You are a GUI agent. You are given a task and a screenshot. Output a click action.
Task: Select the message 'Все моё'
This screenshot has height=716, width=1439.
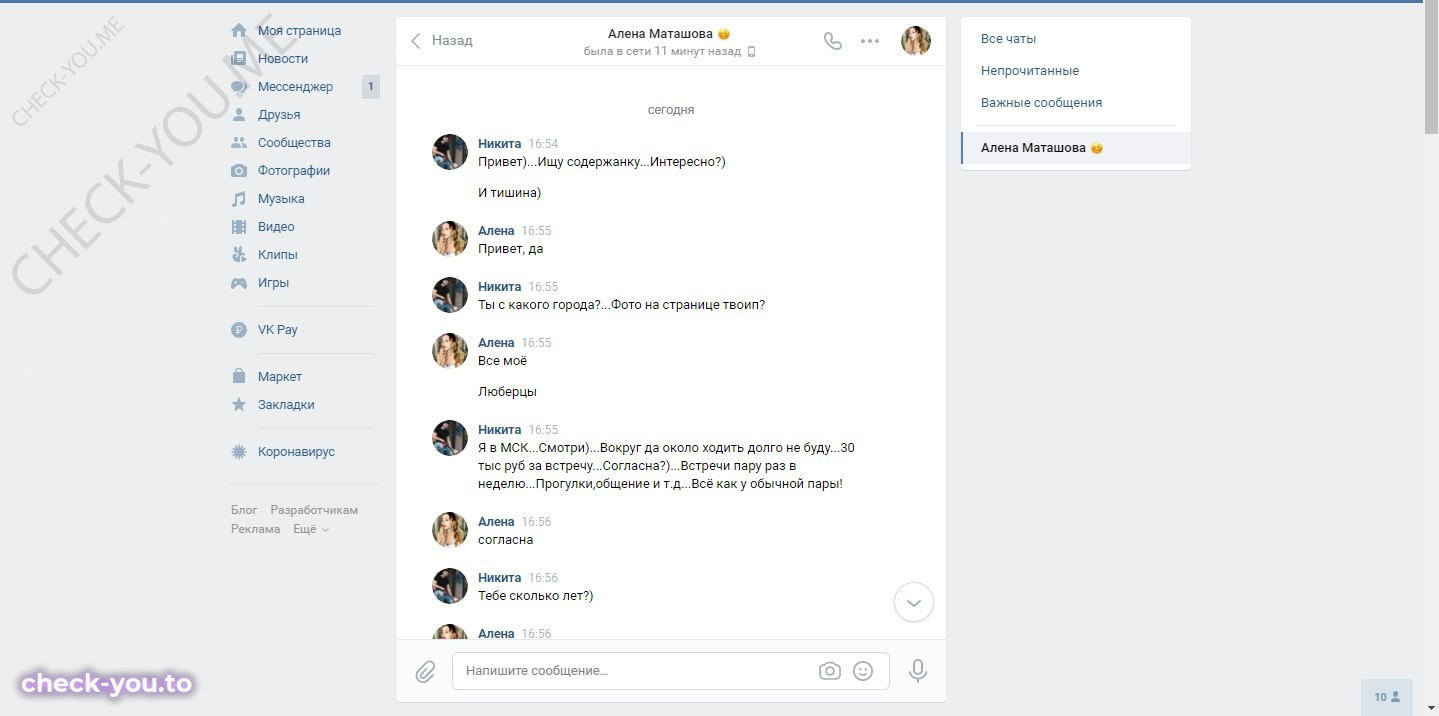point(502,361)
